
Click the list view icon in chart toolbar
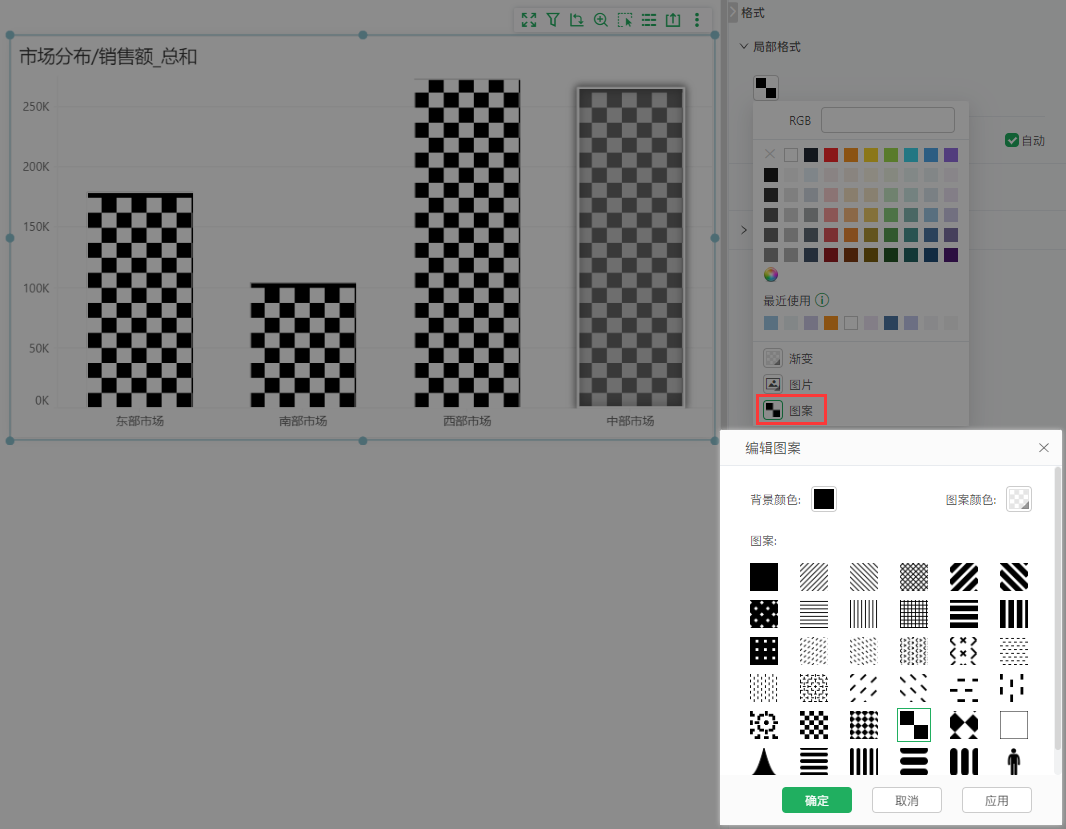pos(649,20)
